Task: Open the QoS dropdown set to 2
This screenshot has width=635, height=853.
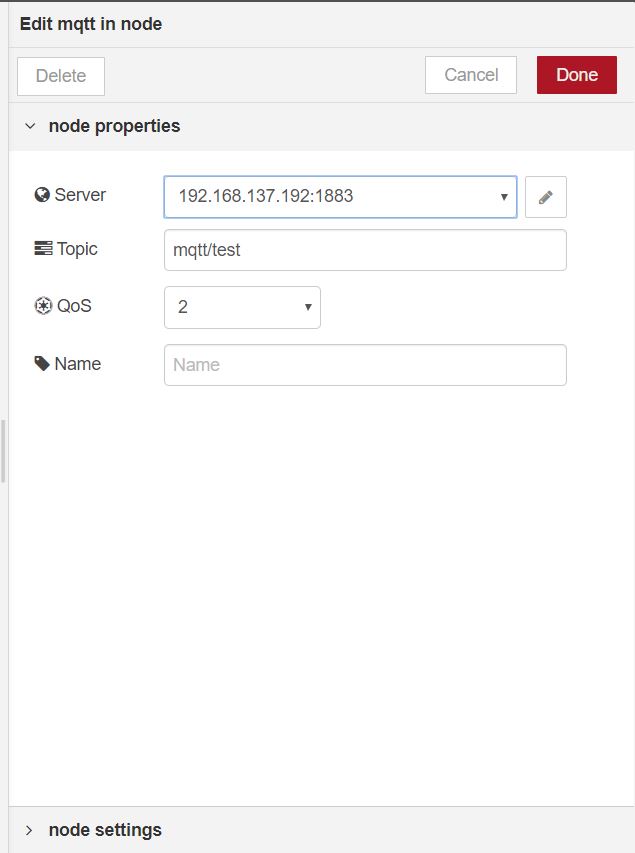Action: point(242,307)
